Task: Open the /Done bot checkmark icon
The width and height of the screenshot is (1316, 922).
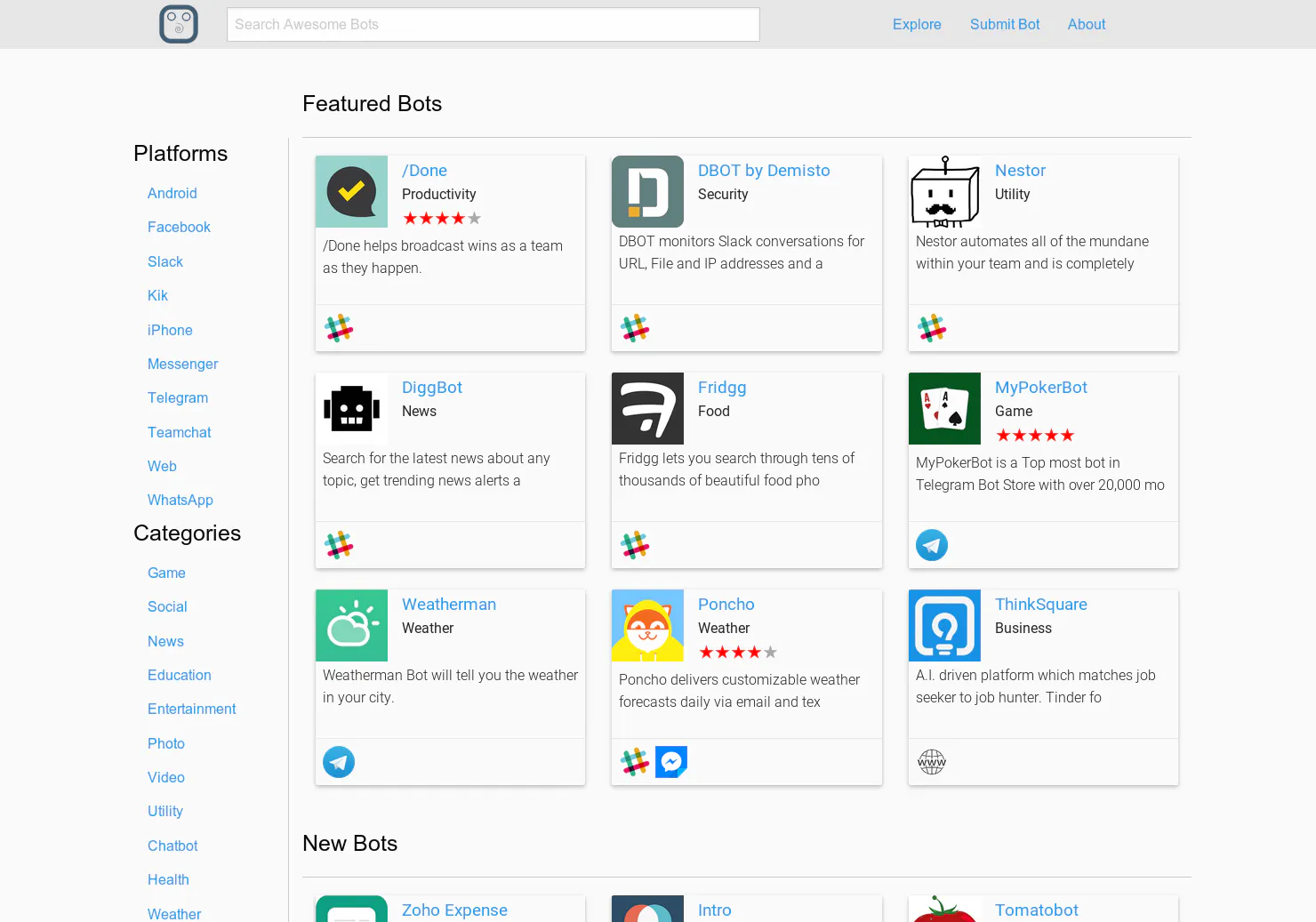Action: 351,191
